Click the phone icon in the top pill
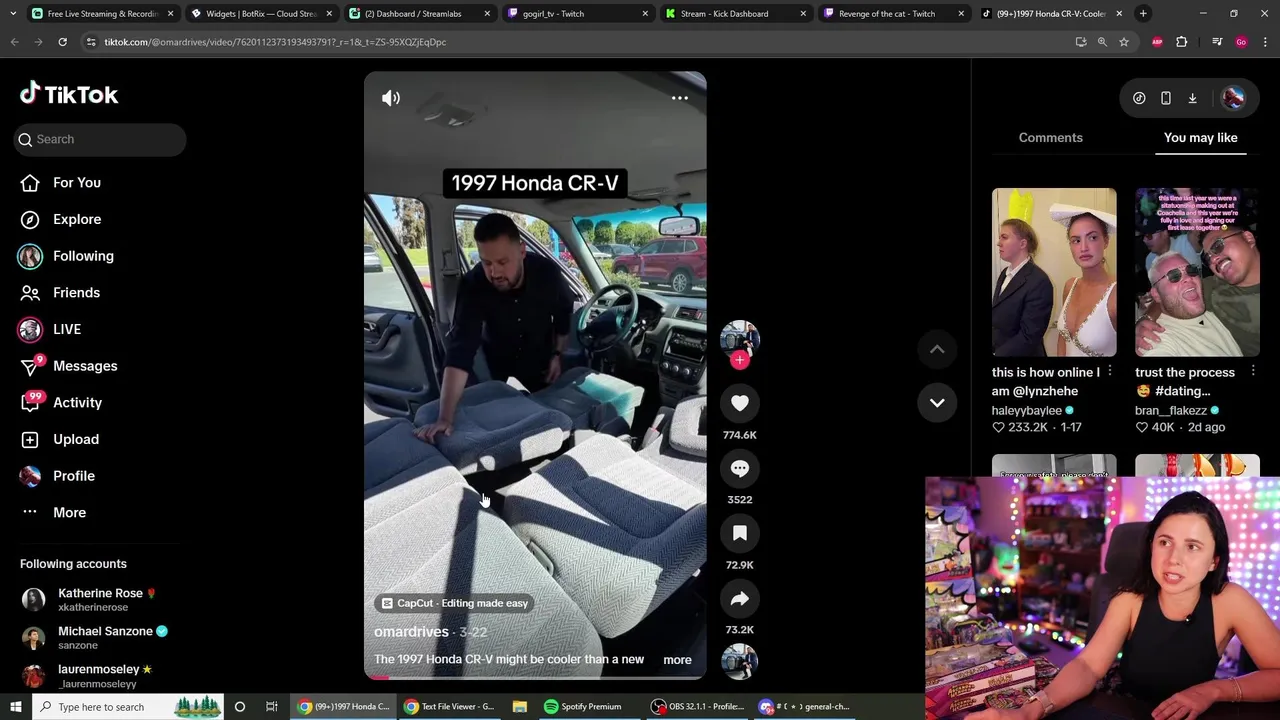This screenshot has height=720, width=1280. coord(1166,98)
